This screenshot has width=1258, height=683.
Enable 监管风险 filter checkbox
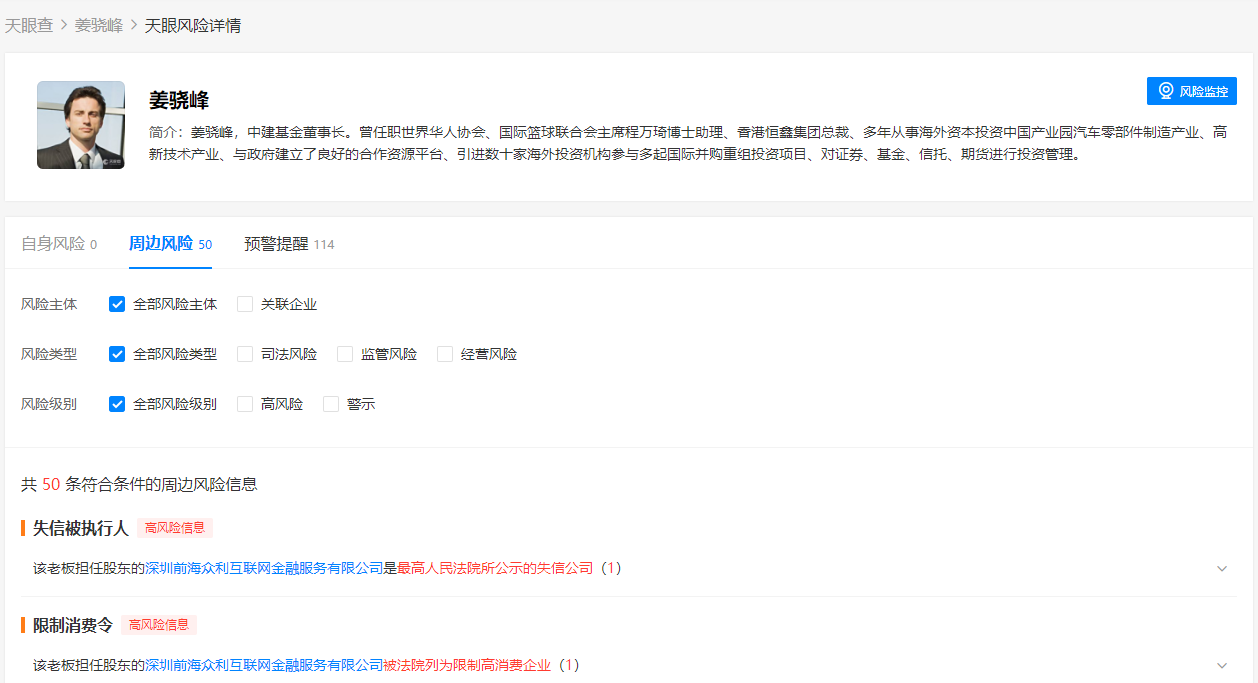[345, 354]
